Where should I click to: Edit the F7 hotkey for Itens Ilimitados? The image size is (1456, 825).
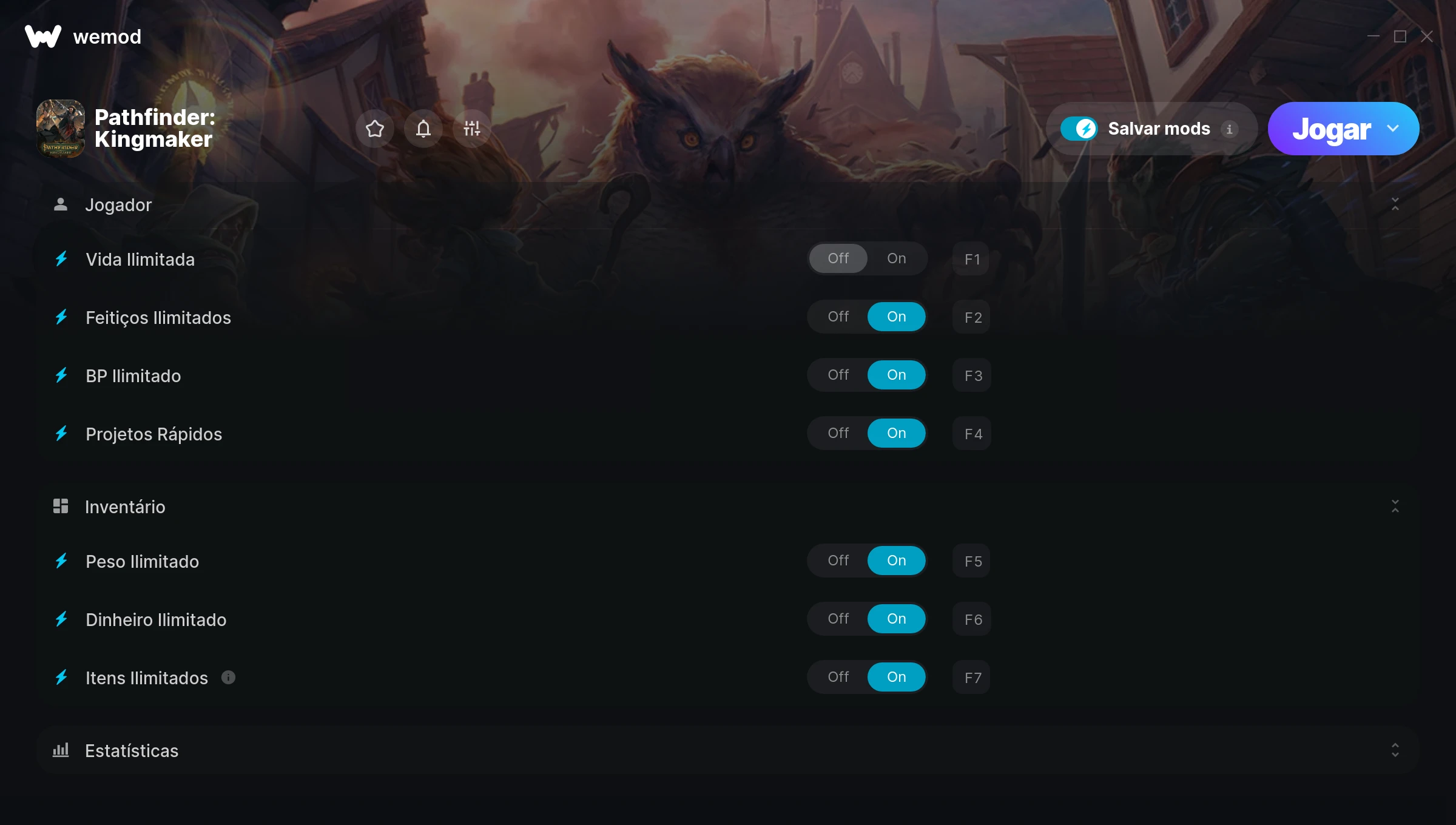tap(972, 678)
